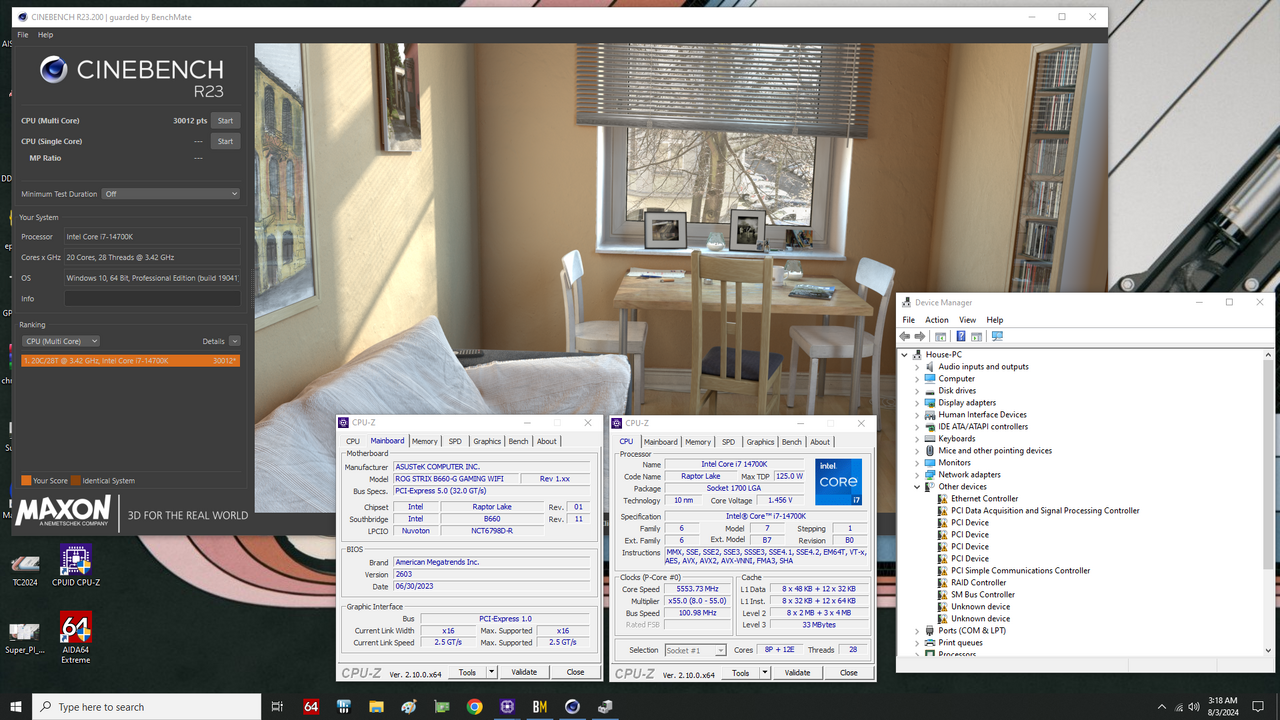
Task: Open the AIDA64 Extreme desktop icon
Action: (x=75, y=630)
